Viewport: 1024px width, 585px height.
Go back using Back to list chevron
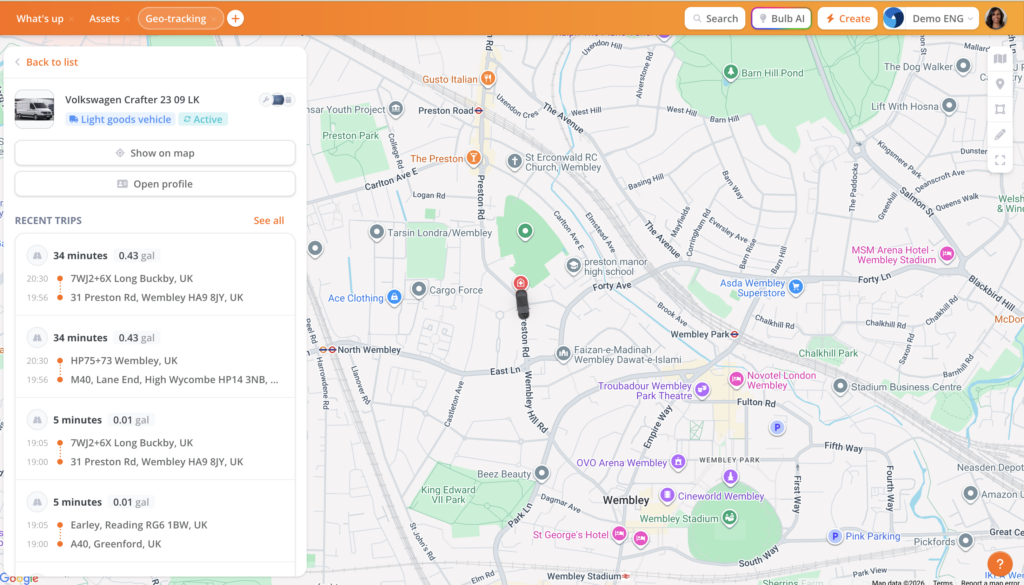click(17, 62)
